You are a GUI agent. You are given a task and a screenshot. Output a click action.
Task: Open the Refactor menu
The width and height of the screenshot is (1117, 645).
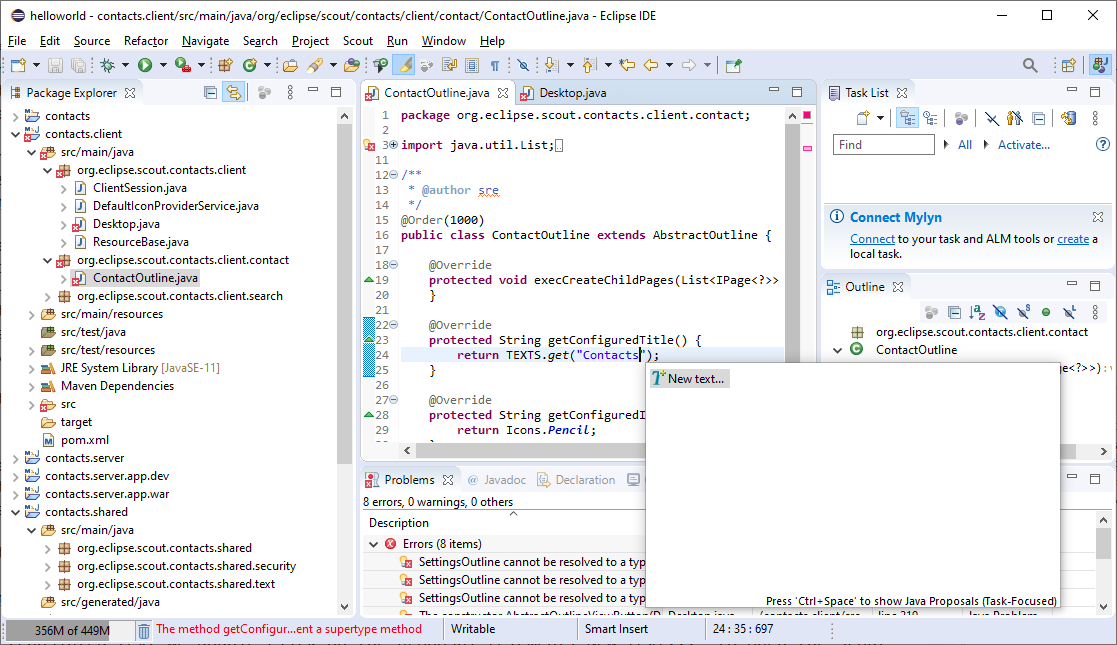click(x=146, y=41)
